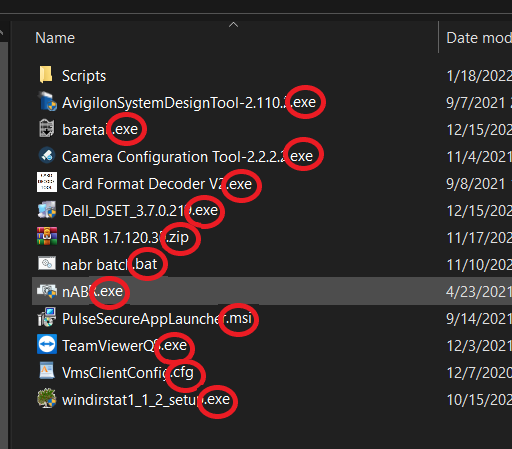Click the 9/14/2021 date cell
512x449 pixels.
click(x=479, y=319)
